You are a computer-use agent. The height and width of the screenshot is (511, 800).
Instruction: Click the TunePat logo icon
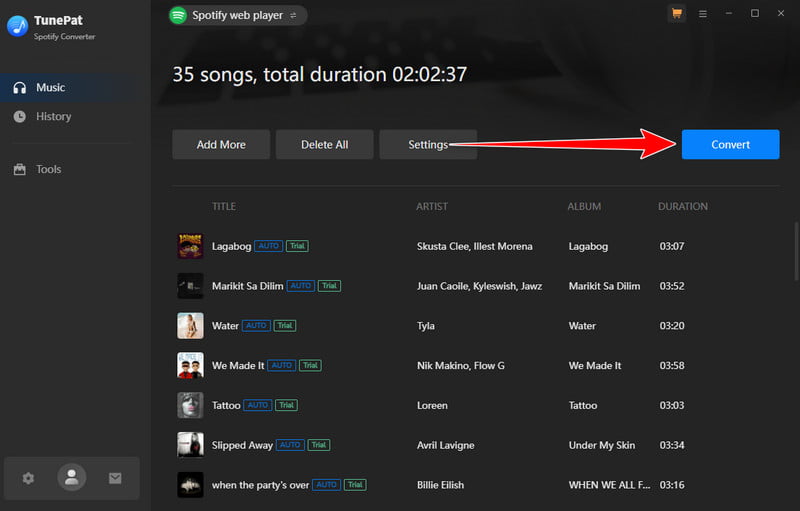[x=17, y=26]
